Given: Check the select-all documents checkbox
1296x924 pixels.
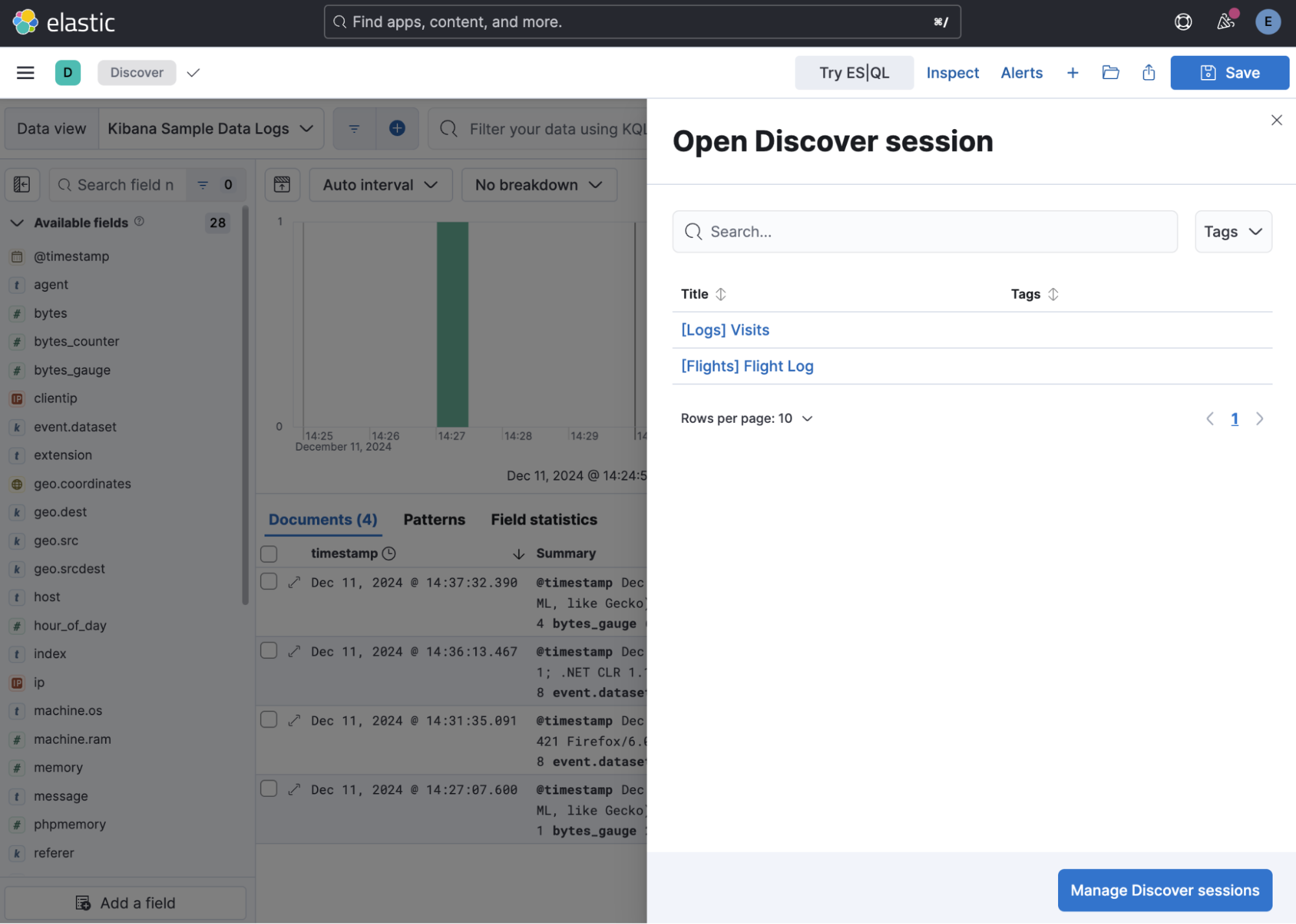Looking at the screenshot, I should (x=268, y=553).
